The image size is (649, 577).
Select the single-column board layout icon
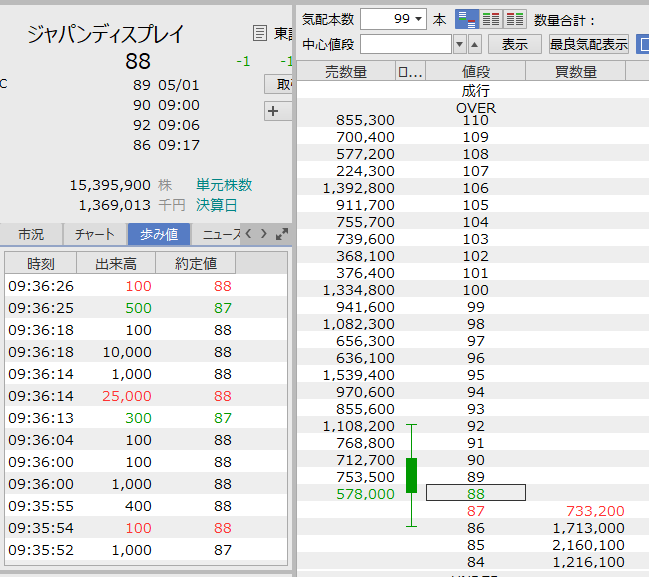point(467,19)
